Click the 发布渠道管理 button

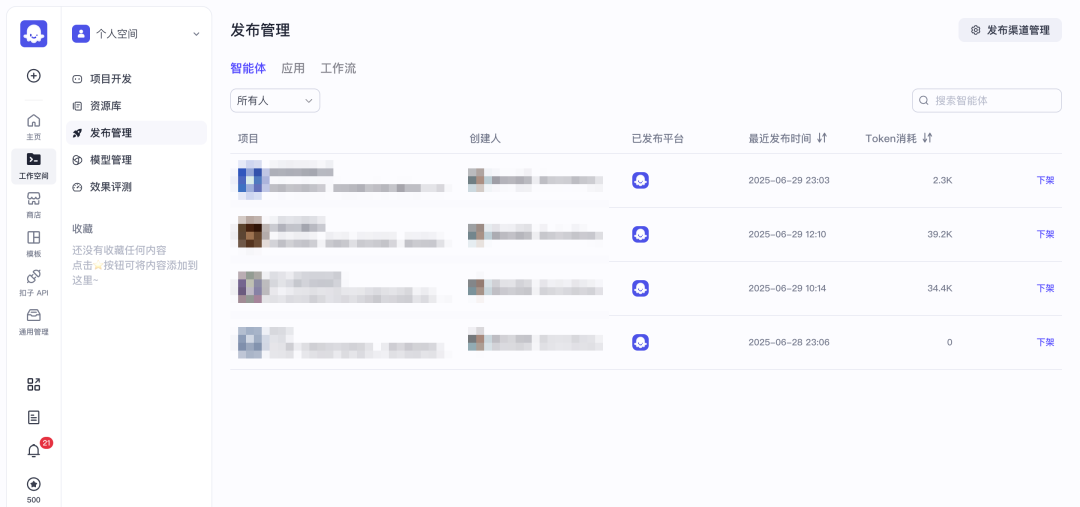point(1010,30)
